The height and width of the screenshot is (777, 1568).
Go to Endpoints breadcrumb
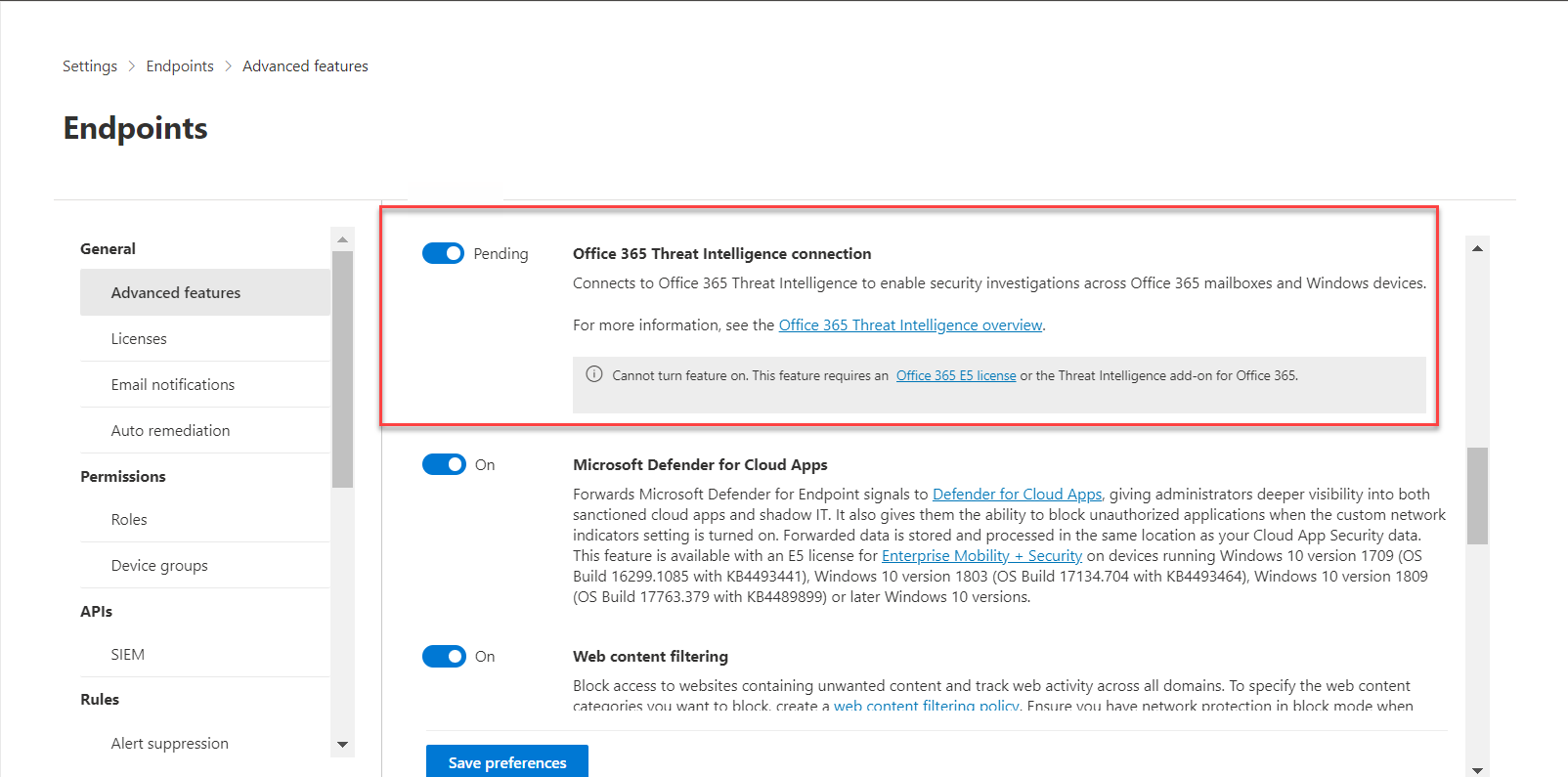pyautogui.click(x=180, y=66)
